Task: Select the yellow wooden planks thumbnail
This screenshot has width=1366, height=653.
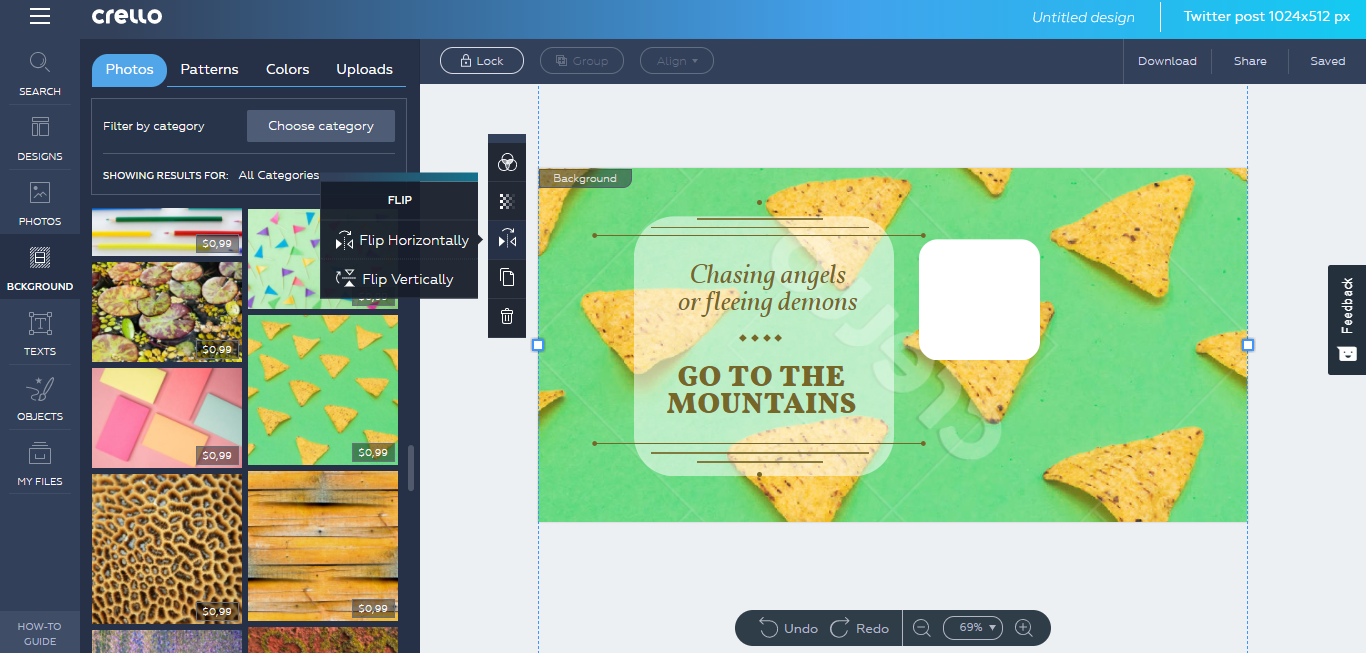Action: pyautogui.click(x=323, y=546)
